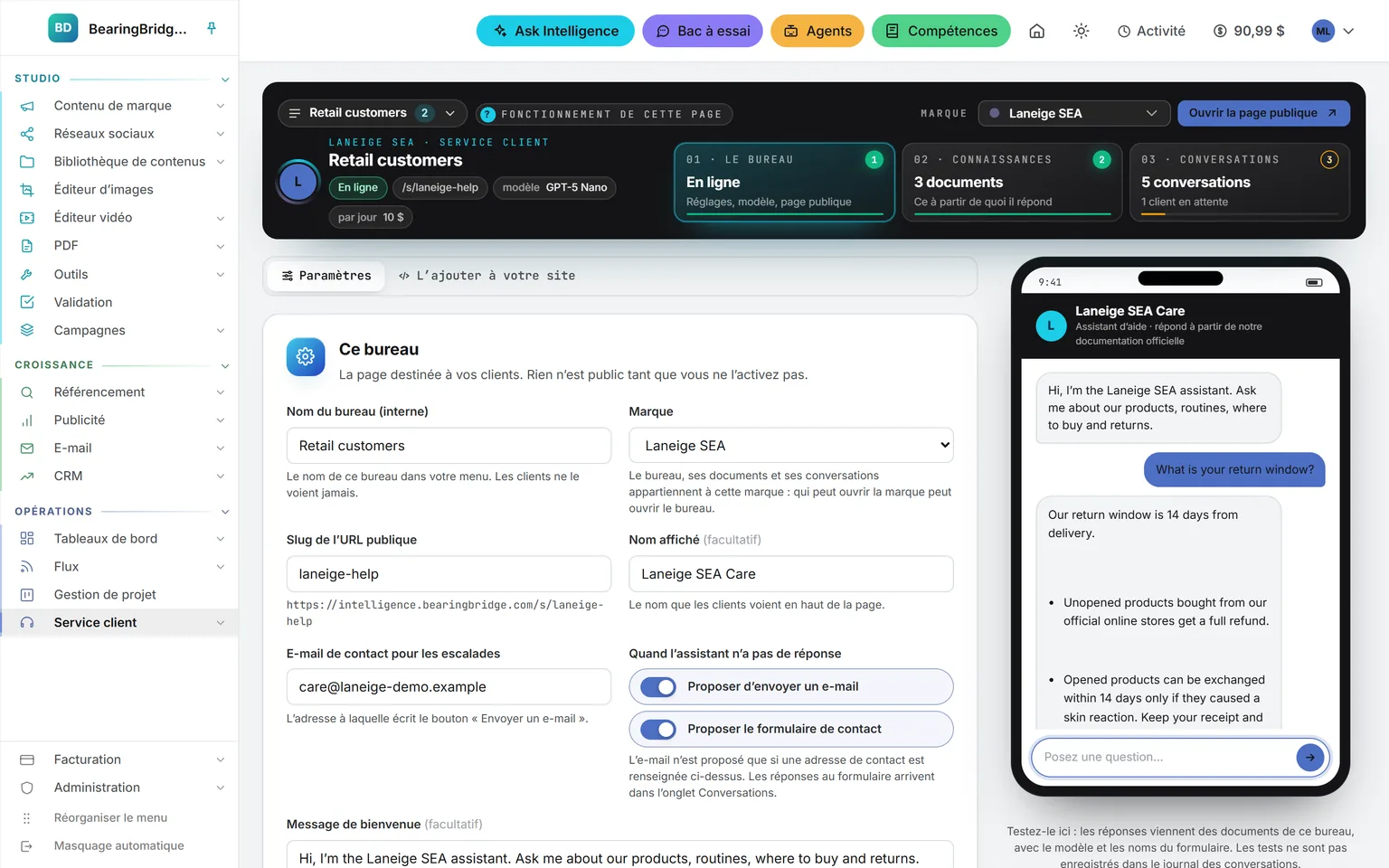1389x868 pixels.
Task: Toggle Proposer le formulaire de contact switch
Action: click(x=658, y=729)
